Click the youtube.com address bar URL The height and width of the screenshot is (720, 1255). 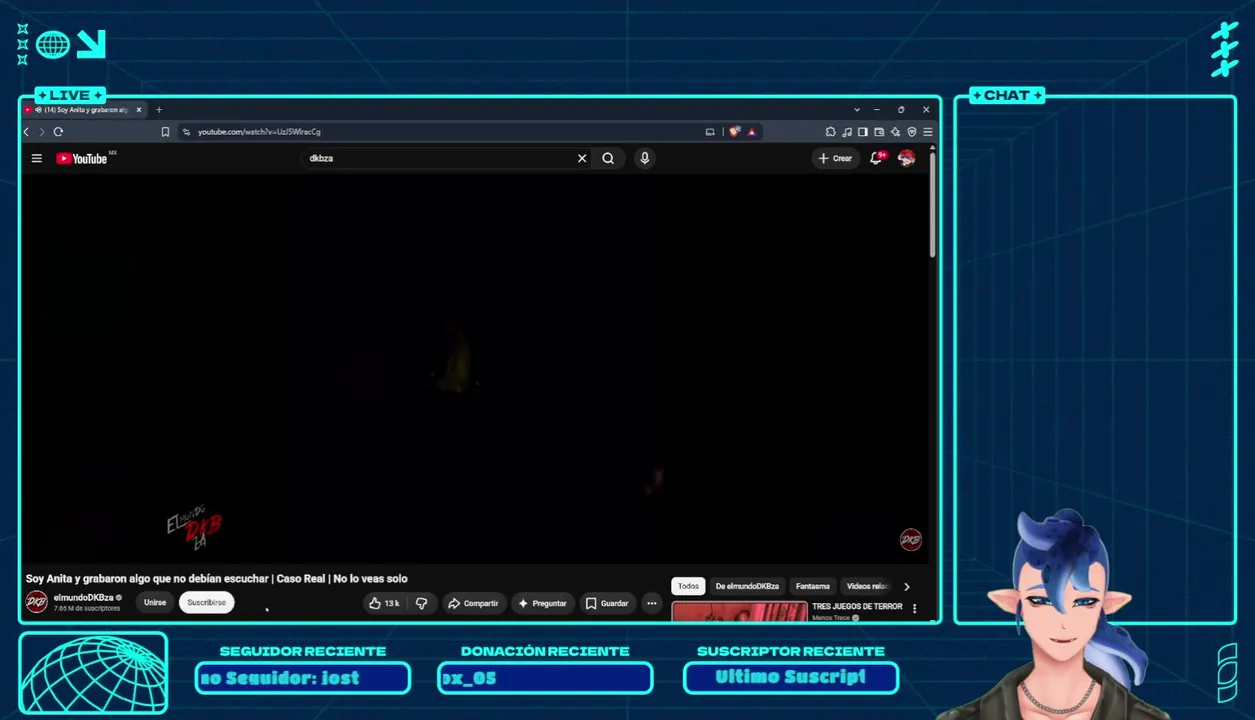tap(259, 132)
